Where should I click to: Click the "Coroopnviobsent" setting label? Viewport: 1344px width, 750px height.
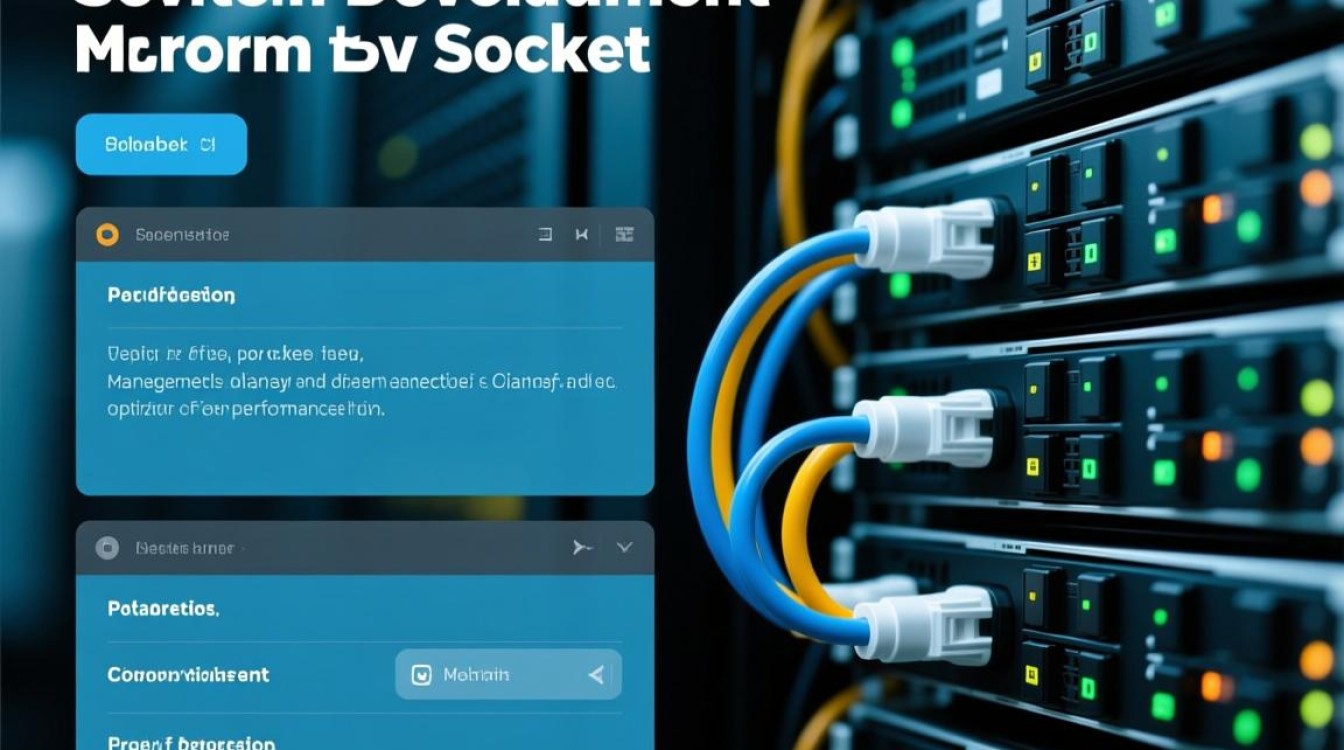pos(188,675)
